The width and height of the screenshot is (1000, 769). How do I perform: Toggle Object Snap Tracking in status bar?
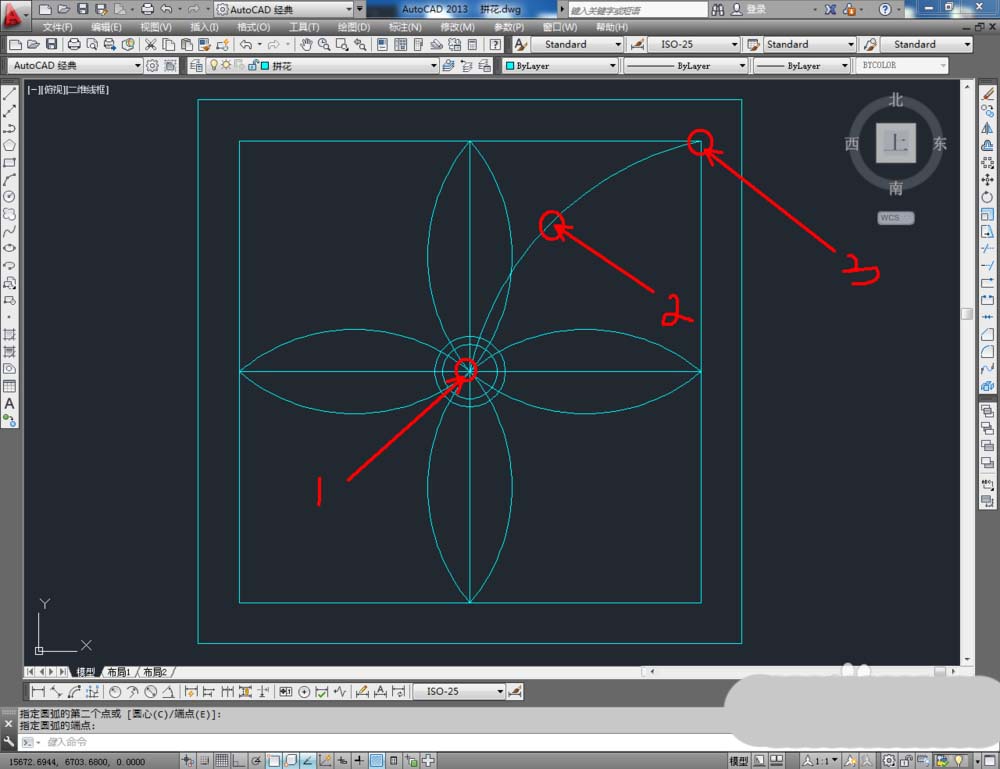click(x=307, y=761)
